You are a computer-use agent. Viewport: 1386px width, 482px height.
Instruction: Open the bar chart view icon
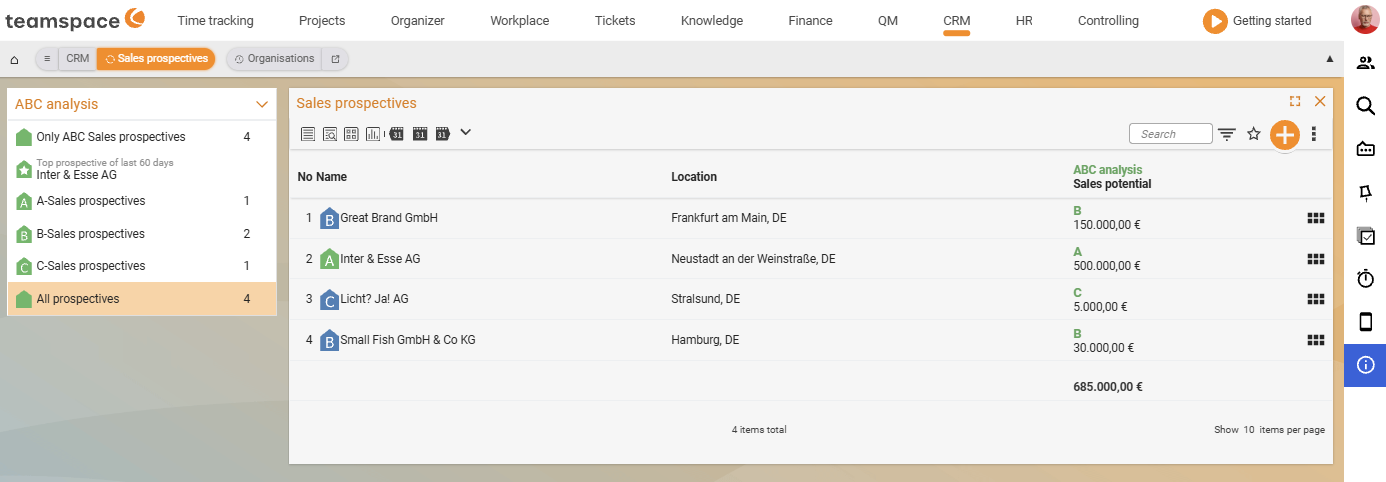[x=373, y=133]
